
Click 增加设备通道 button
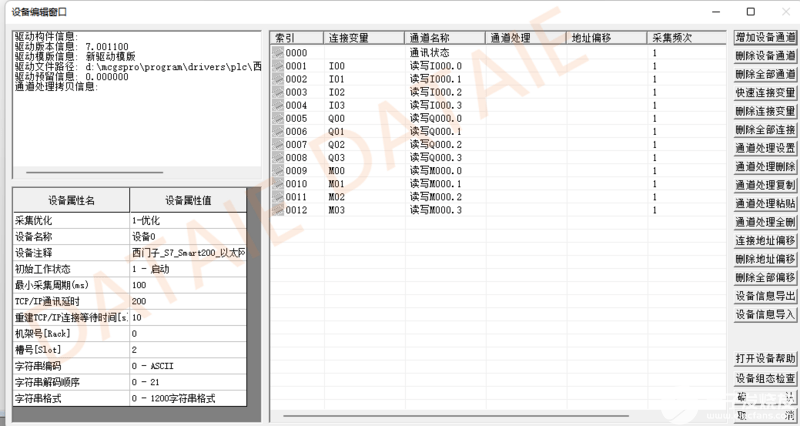[765, 37]
